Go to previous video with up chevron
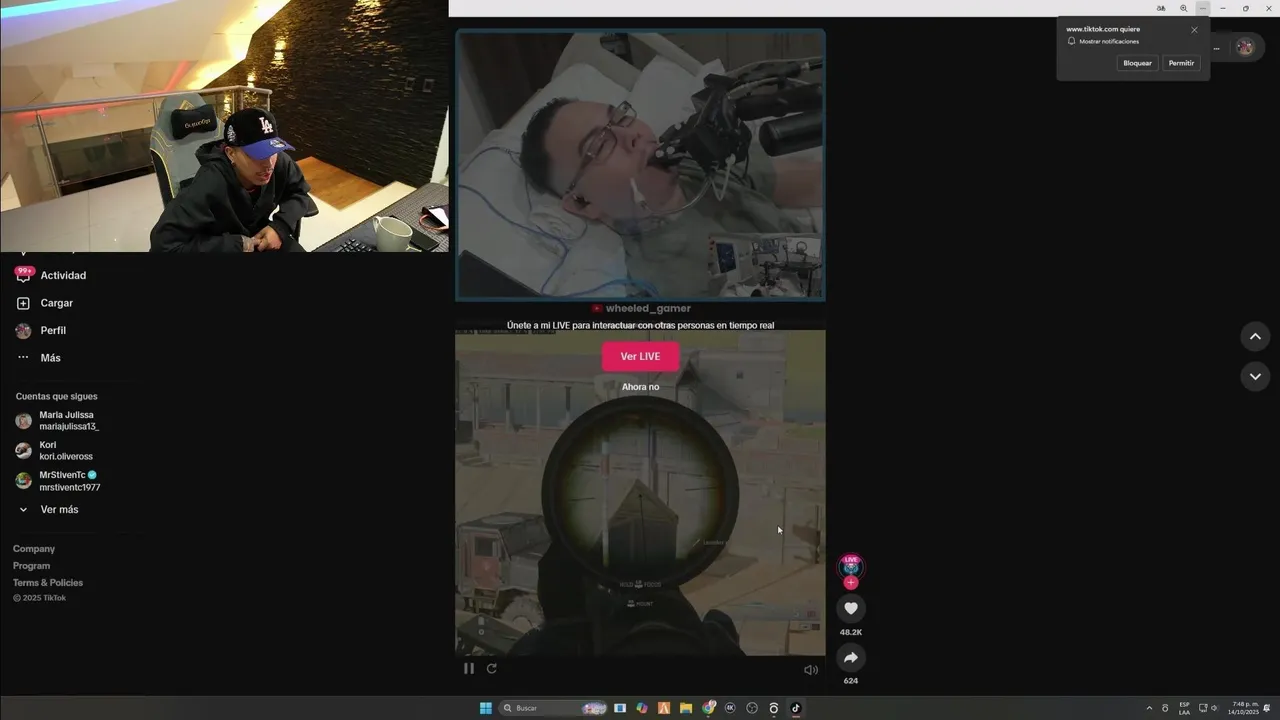Screen dimensions: 1280x720 coord(1255,337)
